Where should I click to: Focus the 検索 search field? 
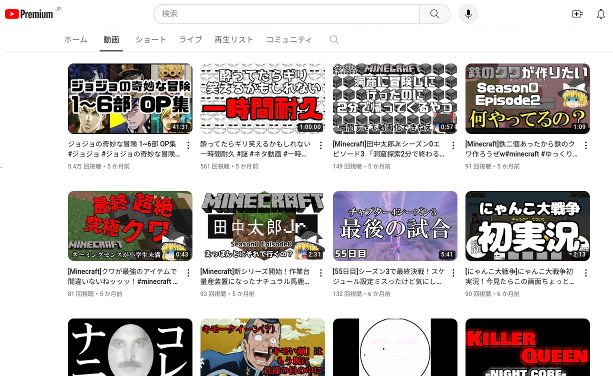click(x=287, y=14)
